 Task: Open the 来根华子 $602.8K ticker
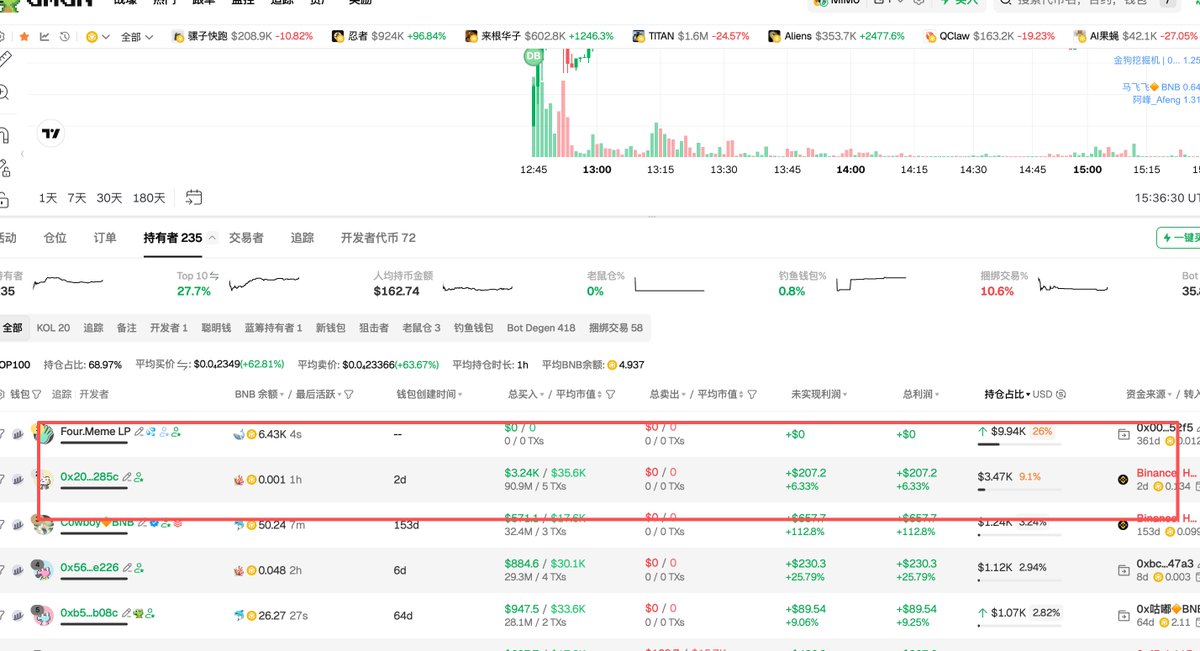[x=539, y=36]
